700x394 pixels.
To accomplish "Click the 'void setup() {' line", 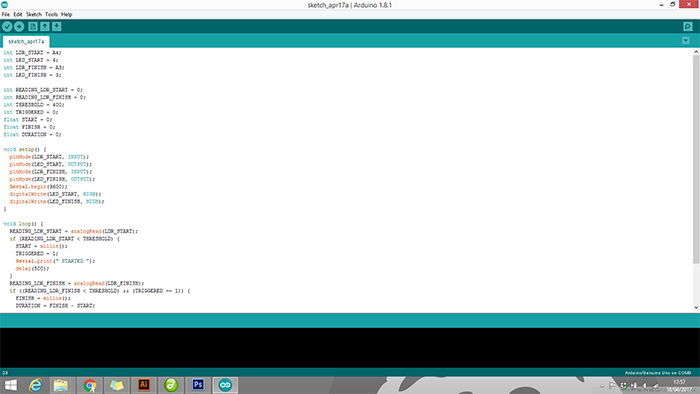I will point(25,149).
